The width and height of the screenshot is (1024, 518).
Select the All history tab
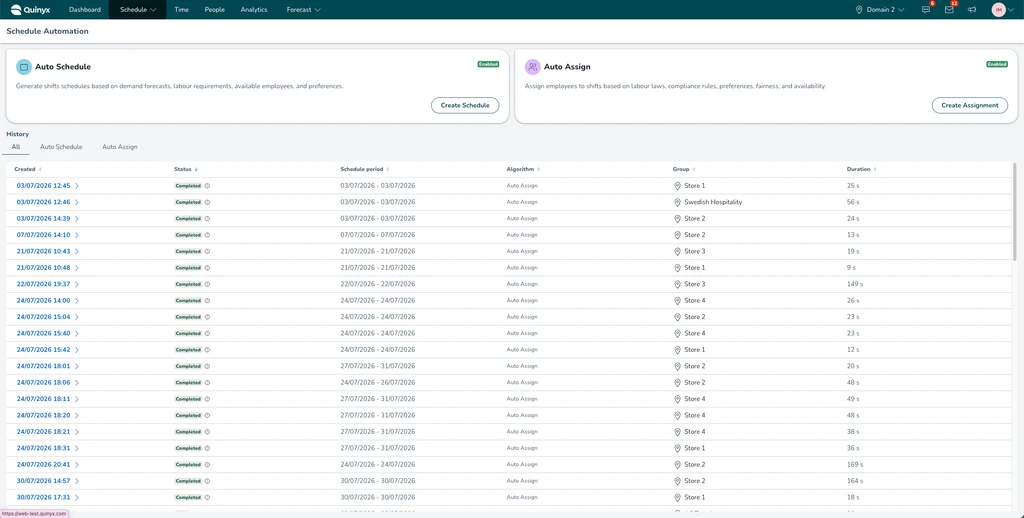pyautogui.click(x=16, y=147)
